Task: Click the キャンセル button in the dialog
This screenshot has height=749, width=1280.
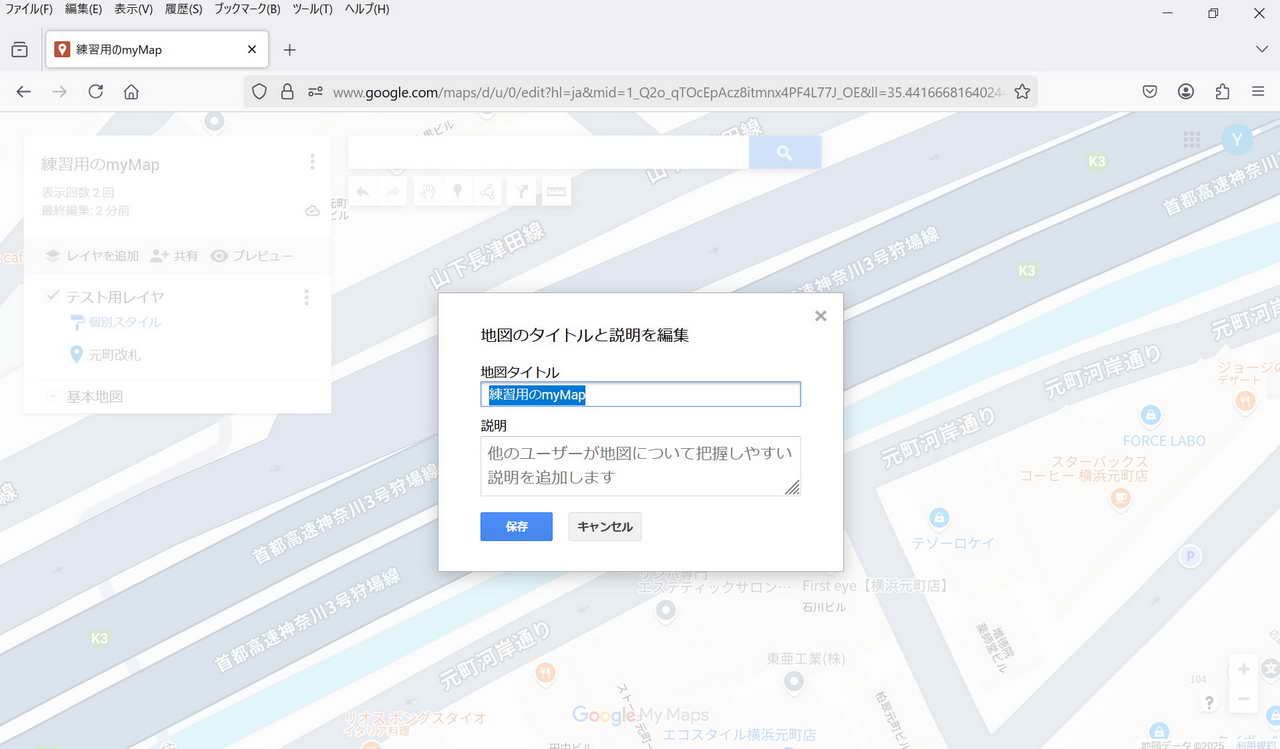Action: point(605,527)
